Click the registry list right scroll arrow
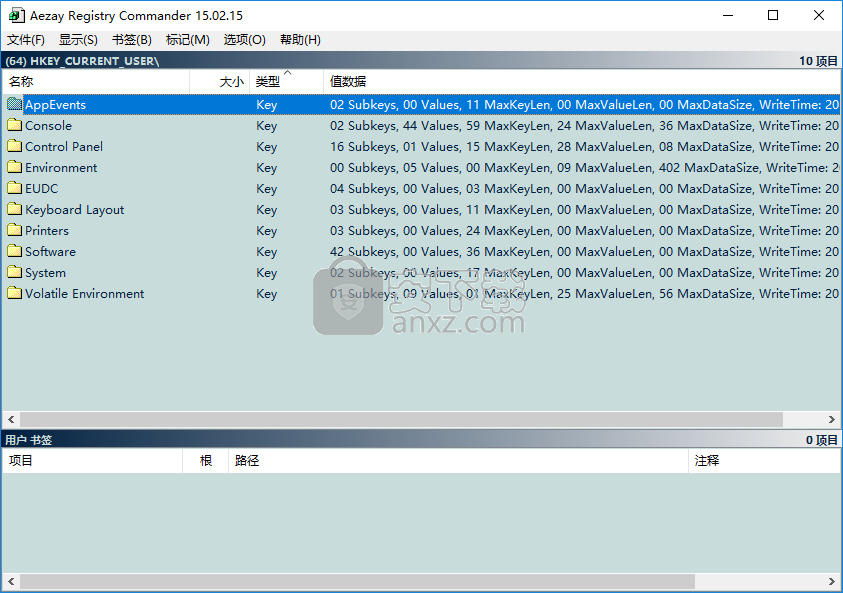 [832, 419]
